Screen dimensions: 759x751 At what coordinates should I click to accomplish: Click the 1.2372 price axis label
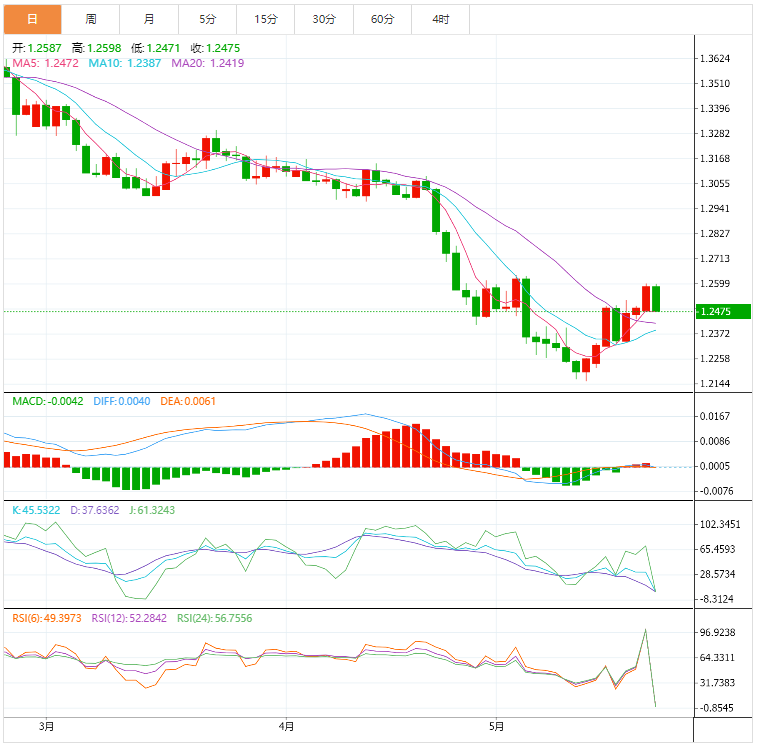coord(715,334)
